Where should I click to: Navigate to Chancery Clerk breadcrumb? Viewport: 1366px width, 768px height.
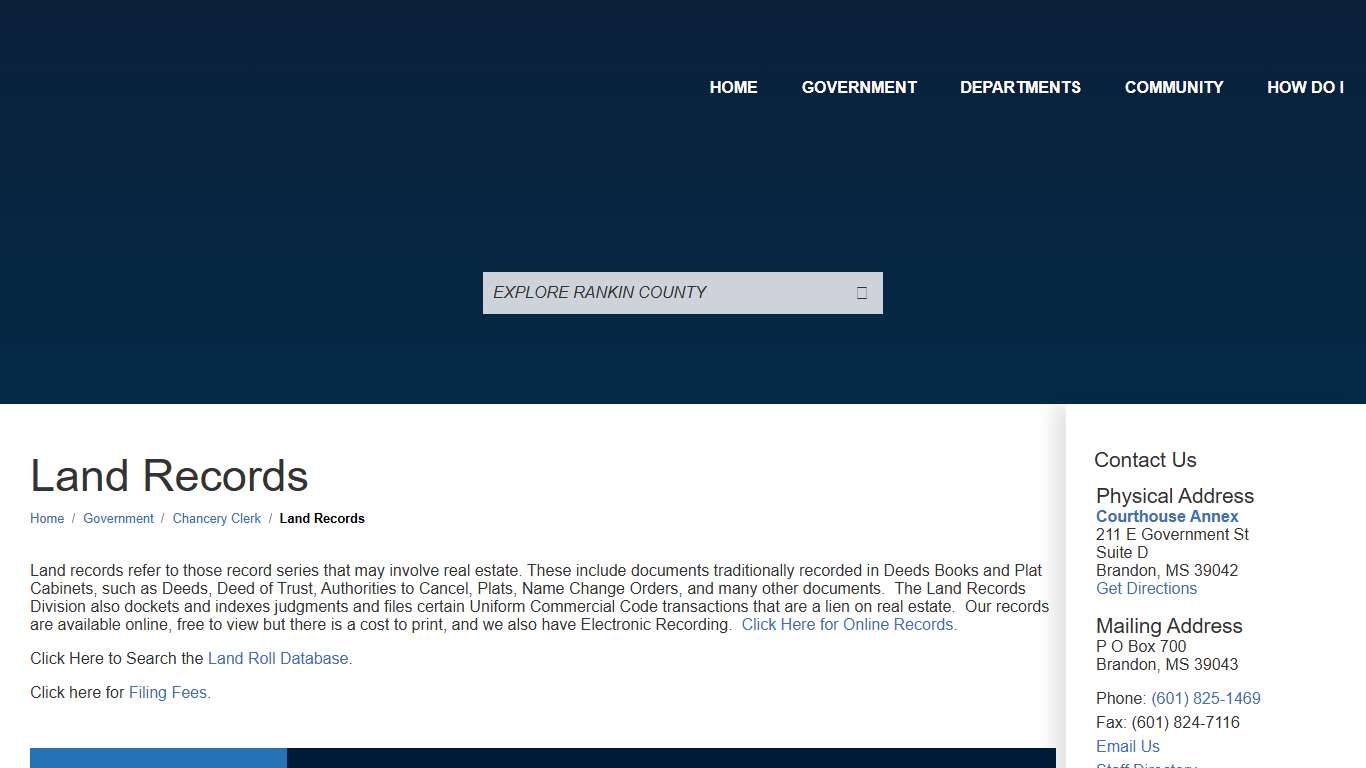point(216,518)
